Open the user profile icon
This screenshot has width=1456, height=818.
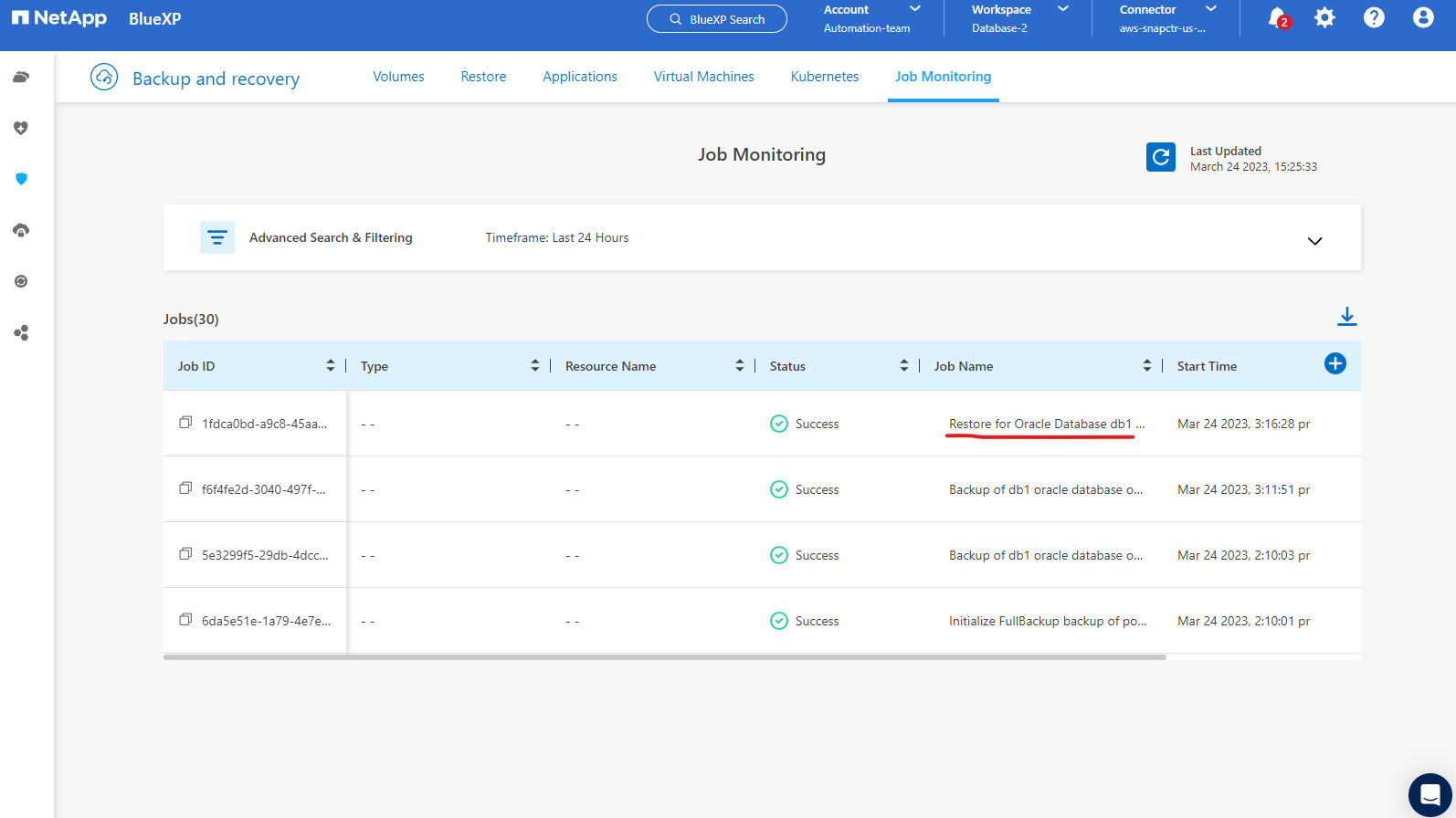coord(1422,18)
